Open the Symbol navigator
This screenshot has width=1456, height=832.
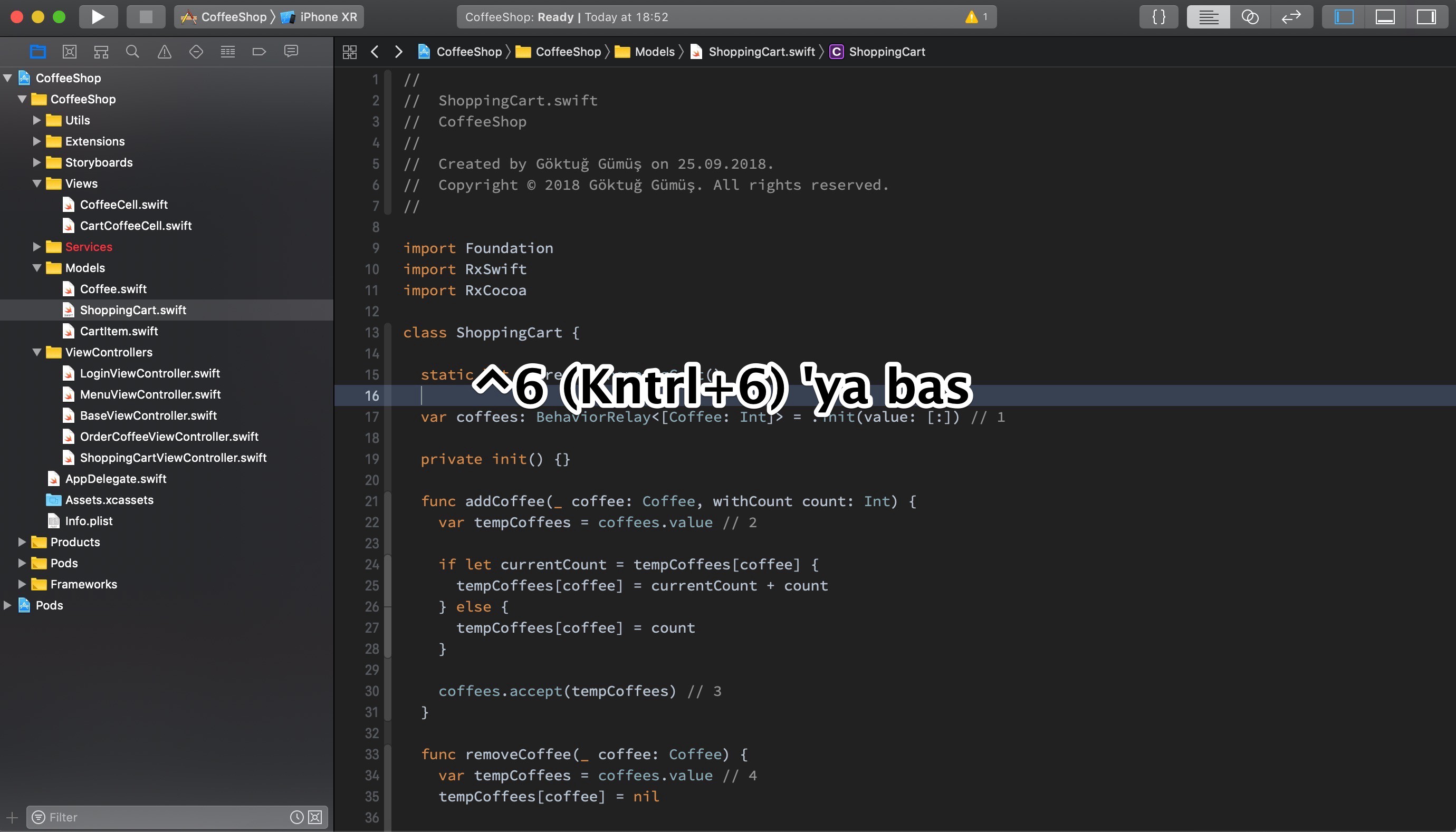coord(101,52)
